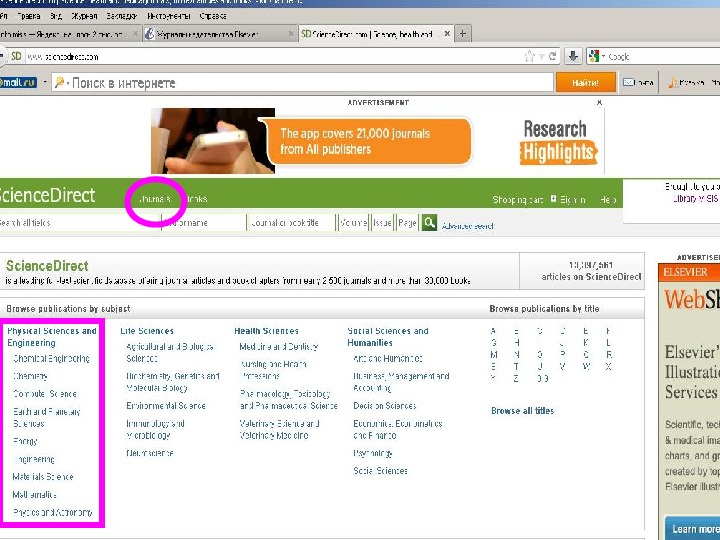Click the Sign in link
The height and width of the screenshot is (540, 720).
point(572,200)
